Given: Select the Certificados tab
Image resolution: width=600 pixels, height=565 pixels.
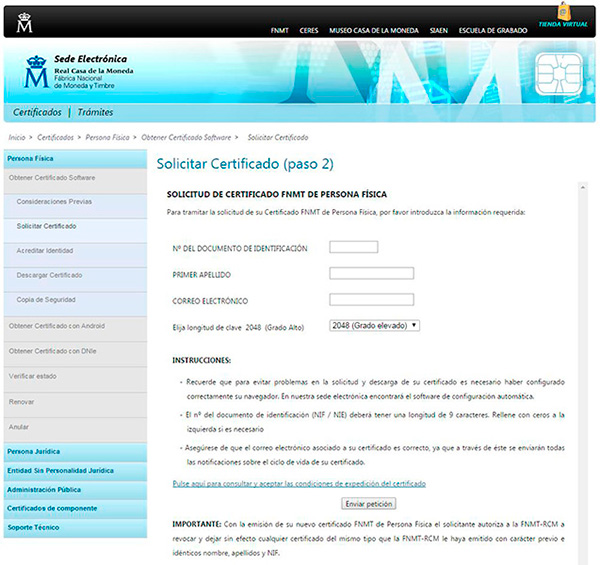Looking at the screenshot, I should tap(37, 112).
